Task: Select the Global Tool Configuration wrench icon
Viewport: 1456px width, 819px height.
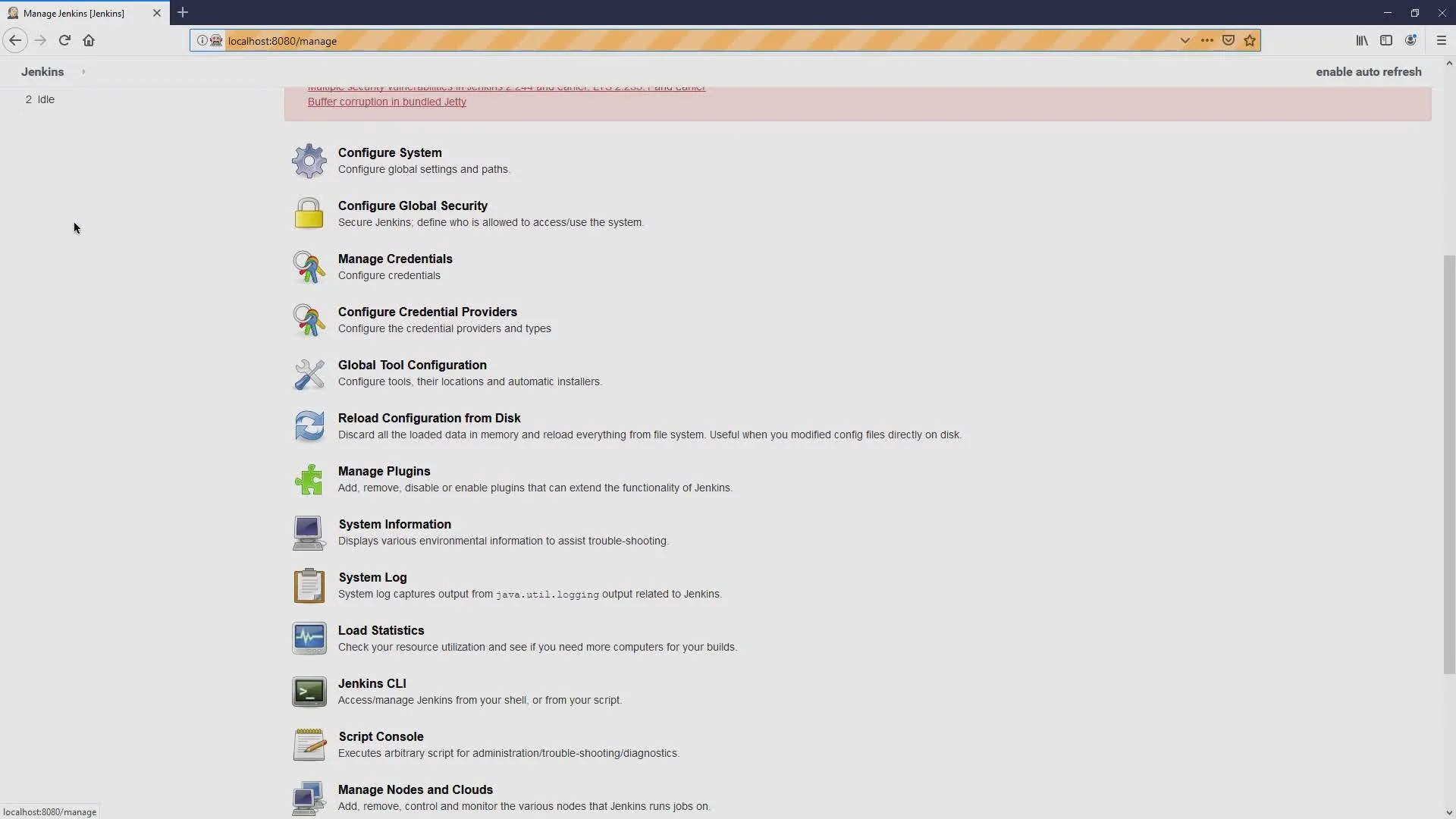Action: point(309,373)
